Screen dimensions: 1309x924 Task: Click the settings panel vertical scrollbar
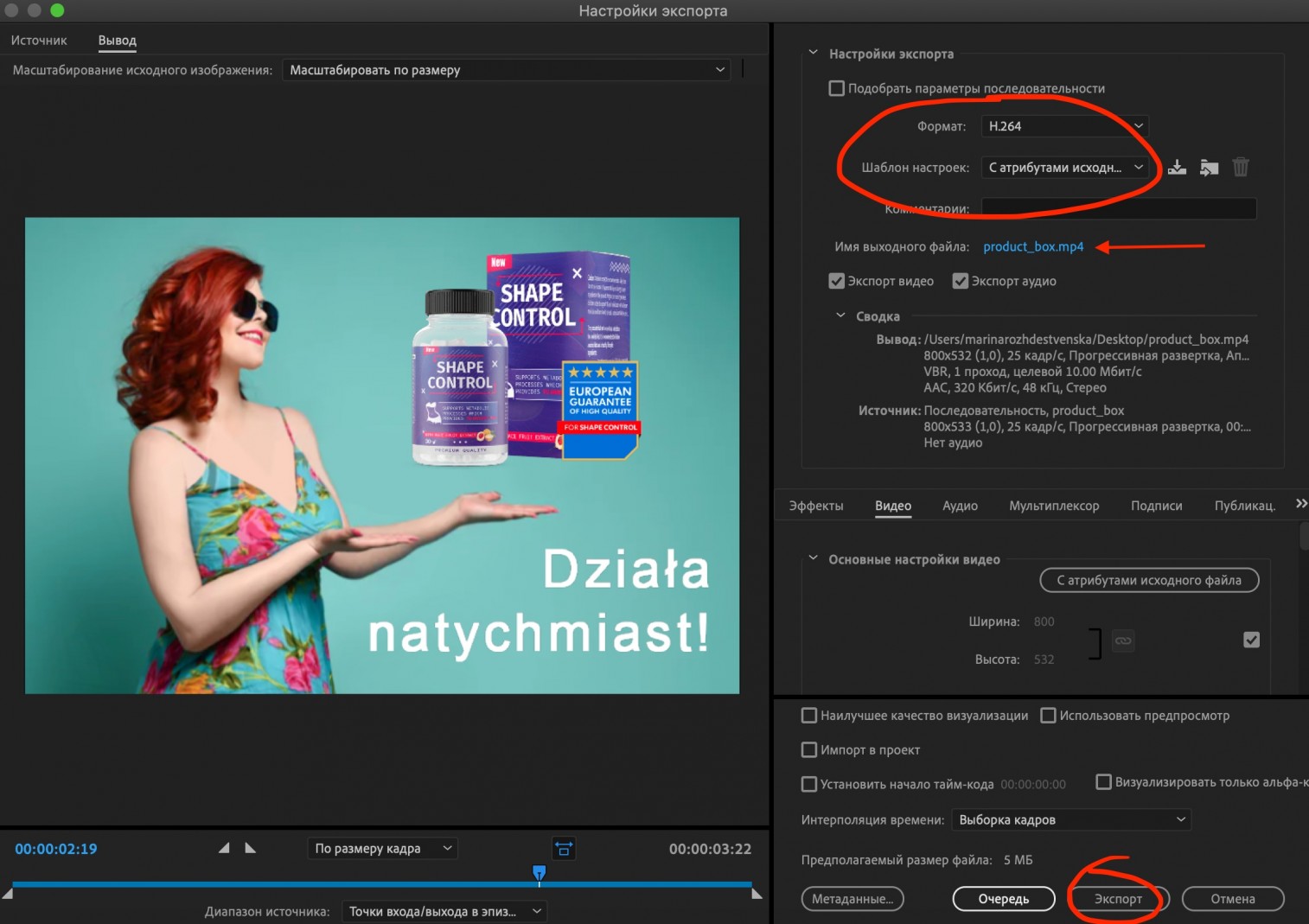1304,536
